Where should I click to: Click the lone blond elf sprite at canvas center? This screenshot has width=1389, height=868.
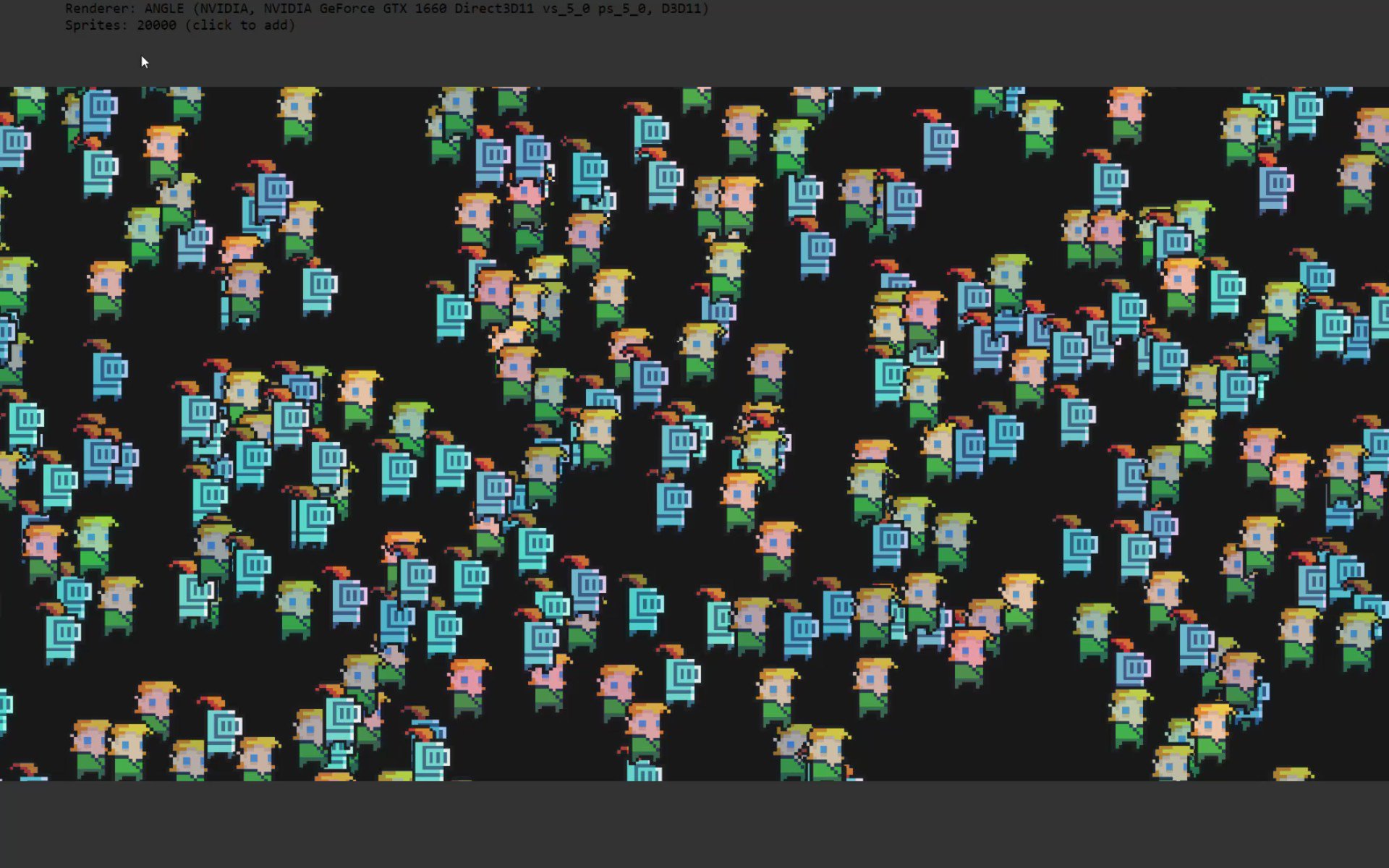pos(768,370)
